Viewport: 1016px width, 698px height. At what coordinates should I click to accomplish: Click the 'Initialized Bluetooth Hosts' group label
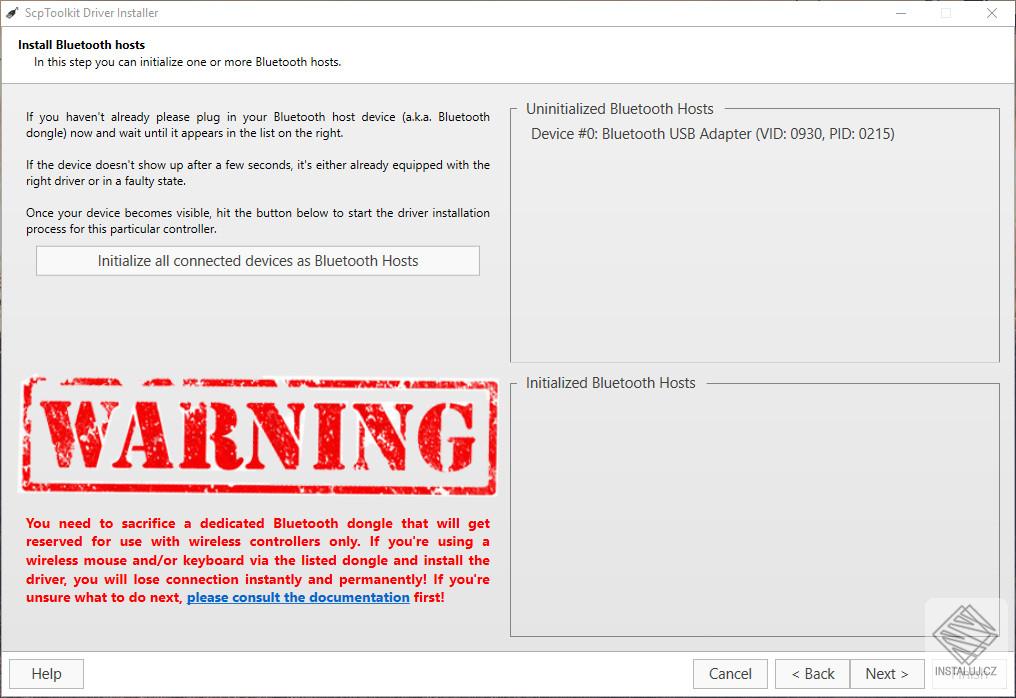pos(610,383)
